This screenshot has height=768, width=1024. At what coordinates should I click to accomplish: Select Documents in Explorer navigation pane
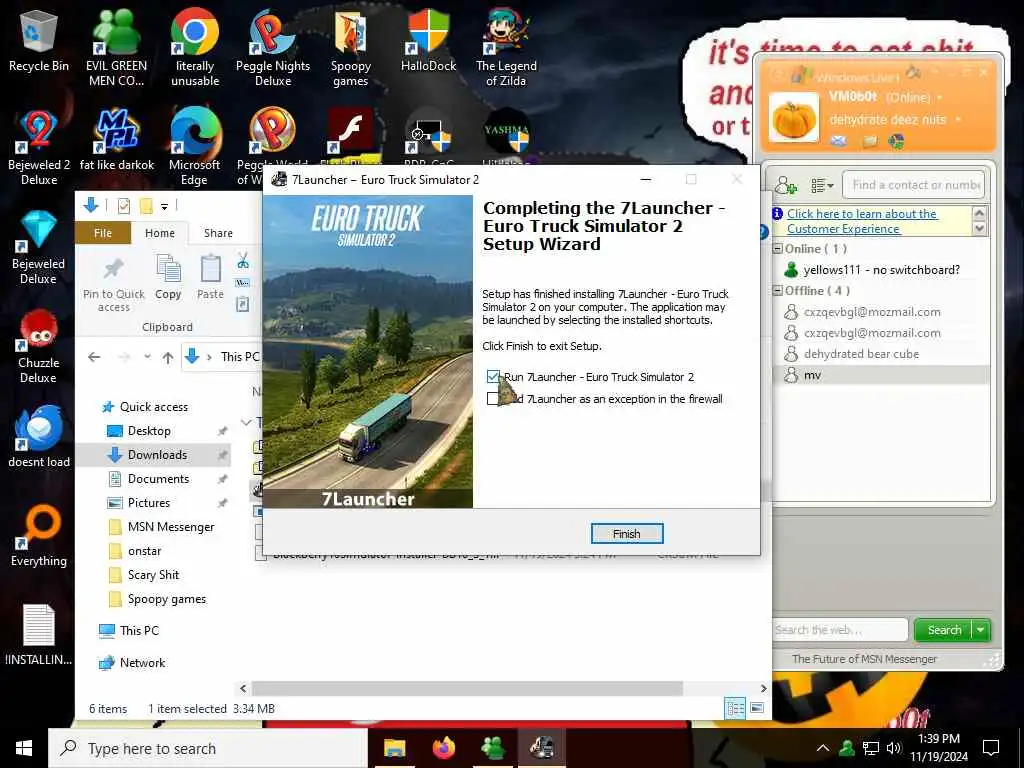pos(158,479)
